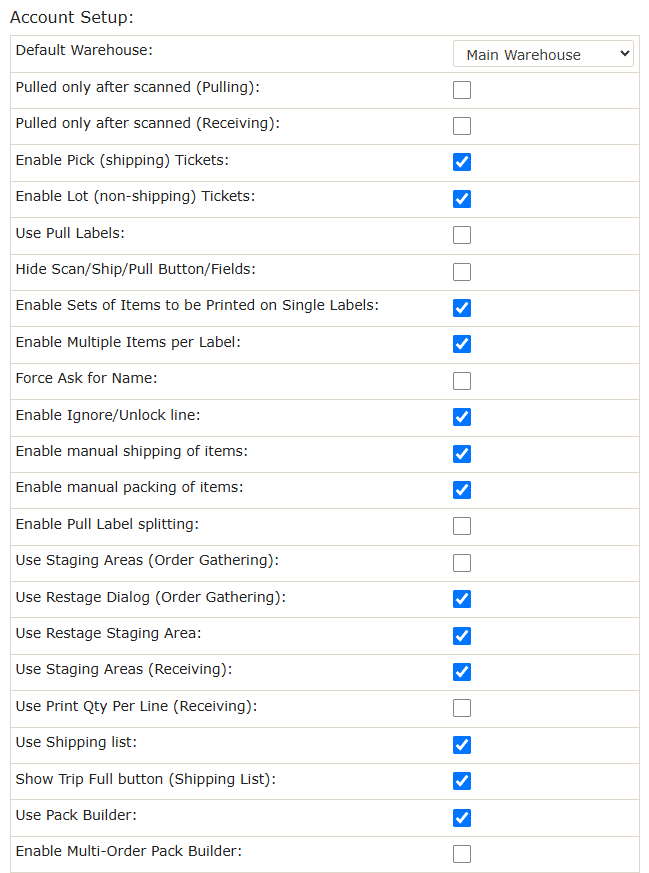The image size is (649, 873).
Task: Uncheck Enable Sets of Items on Single Labels
Action: [x=461, y=308]
